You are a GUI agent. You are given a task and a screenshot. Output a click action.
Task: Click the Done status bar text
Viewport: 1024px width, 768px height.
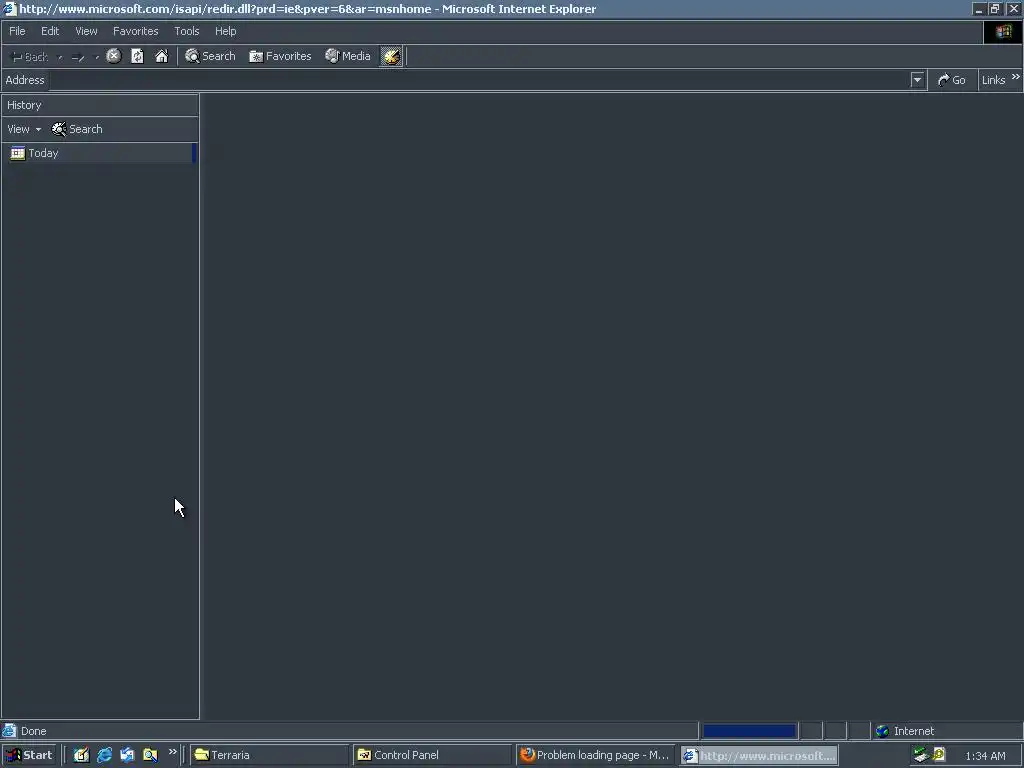click(x=33, y=731)
